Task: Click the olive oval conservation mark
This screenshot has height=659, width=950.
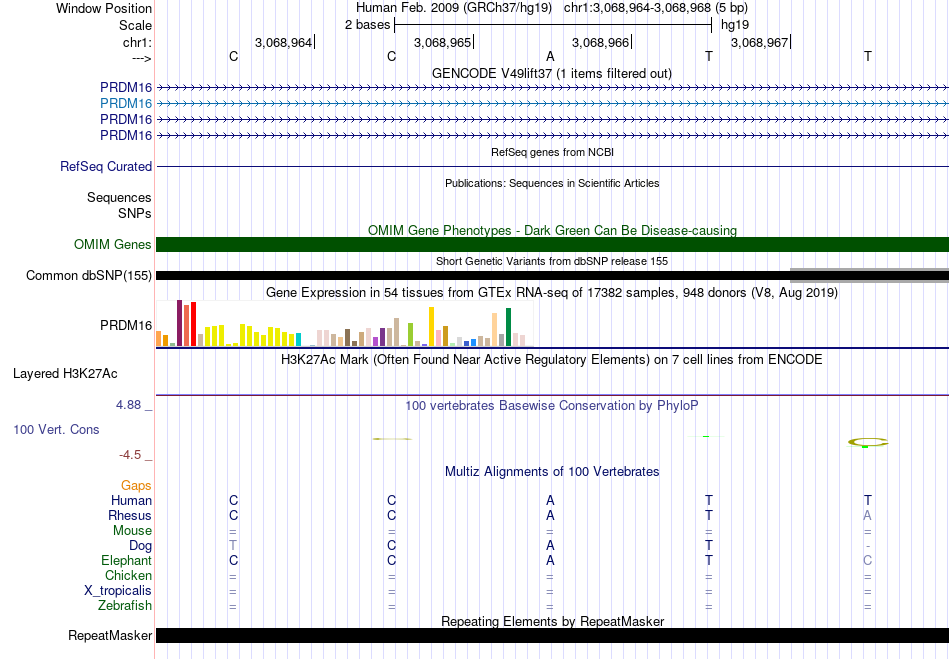Action: point(868,442)
